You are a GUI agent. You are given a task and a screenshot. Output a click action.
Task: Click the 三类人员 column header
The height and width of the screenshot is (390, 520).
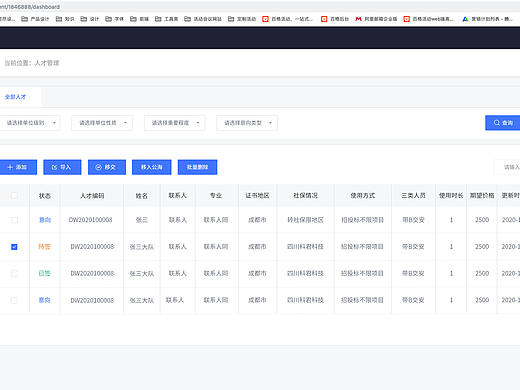413,196
